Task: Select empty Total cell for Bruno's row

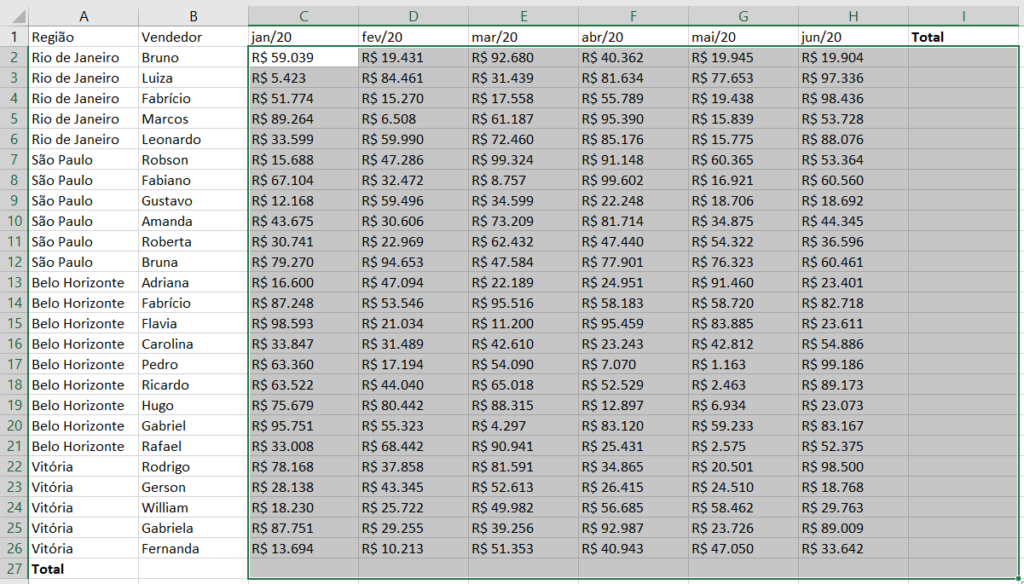Action: coord(963,57)
